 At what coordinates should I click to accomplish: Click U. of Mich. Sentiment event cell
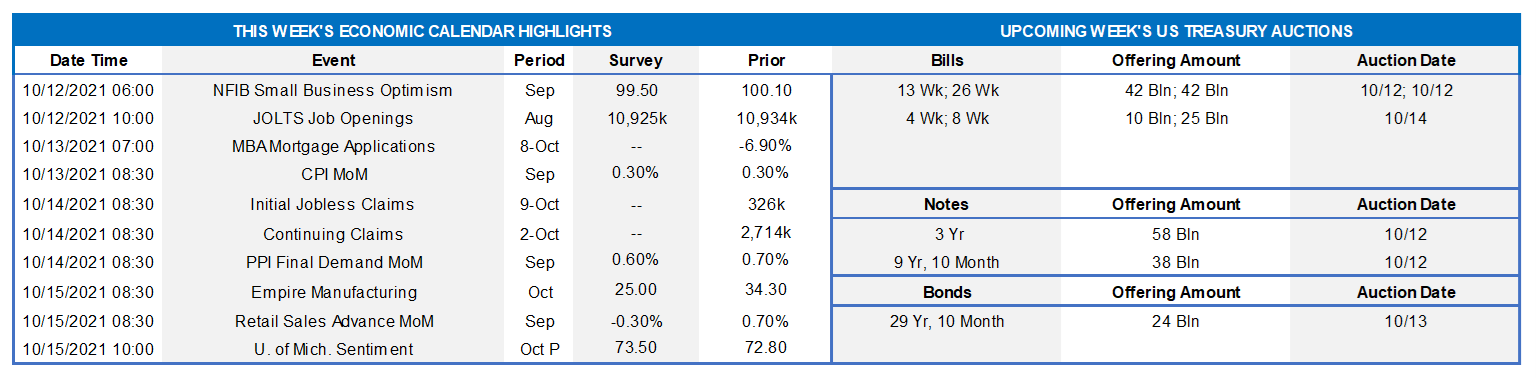pyautogui.click(x=333, y=349)
